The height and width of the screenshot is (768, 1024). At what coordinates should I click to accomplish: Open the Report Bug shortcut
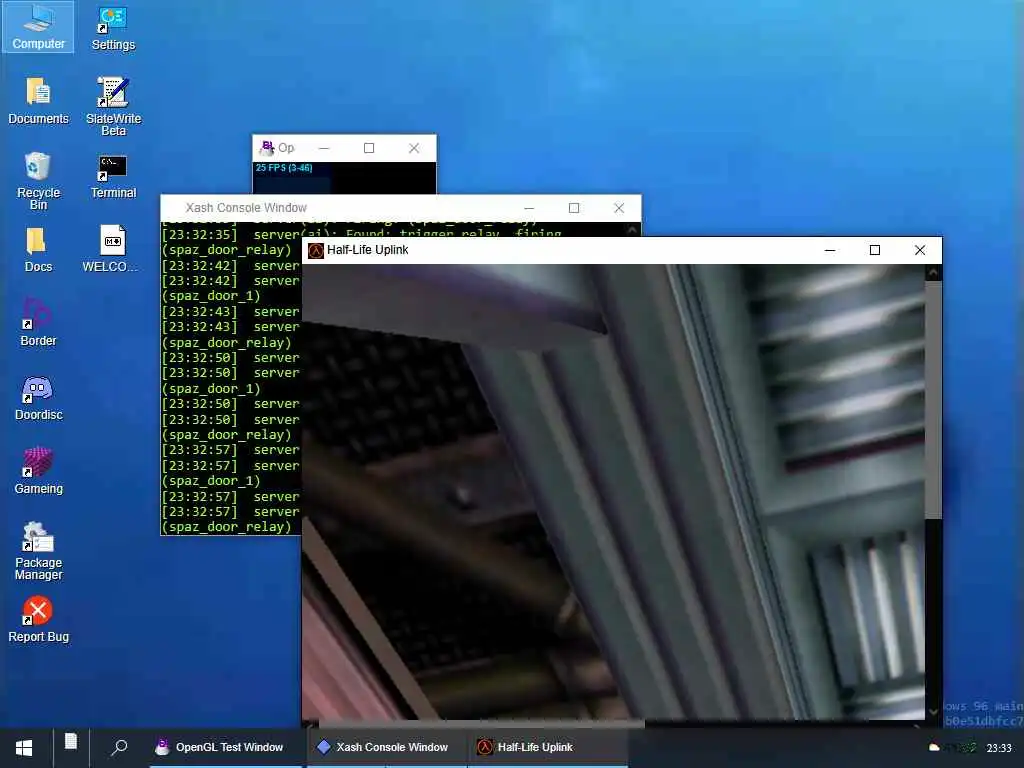38,619
